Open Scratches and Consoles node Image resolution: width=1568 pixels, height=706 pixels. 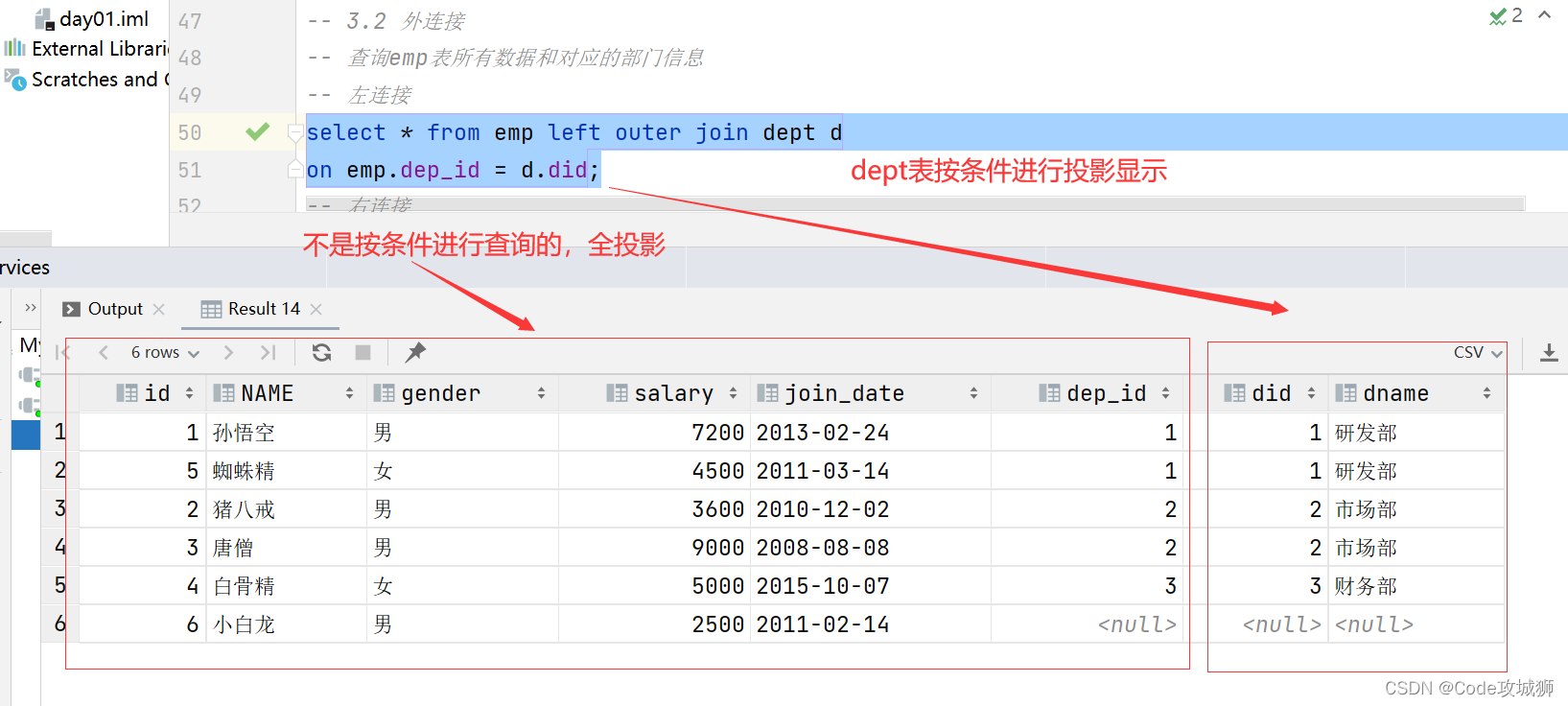[x=86, y=80]
